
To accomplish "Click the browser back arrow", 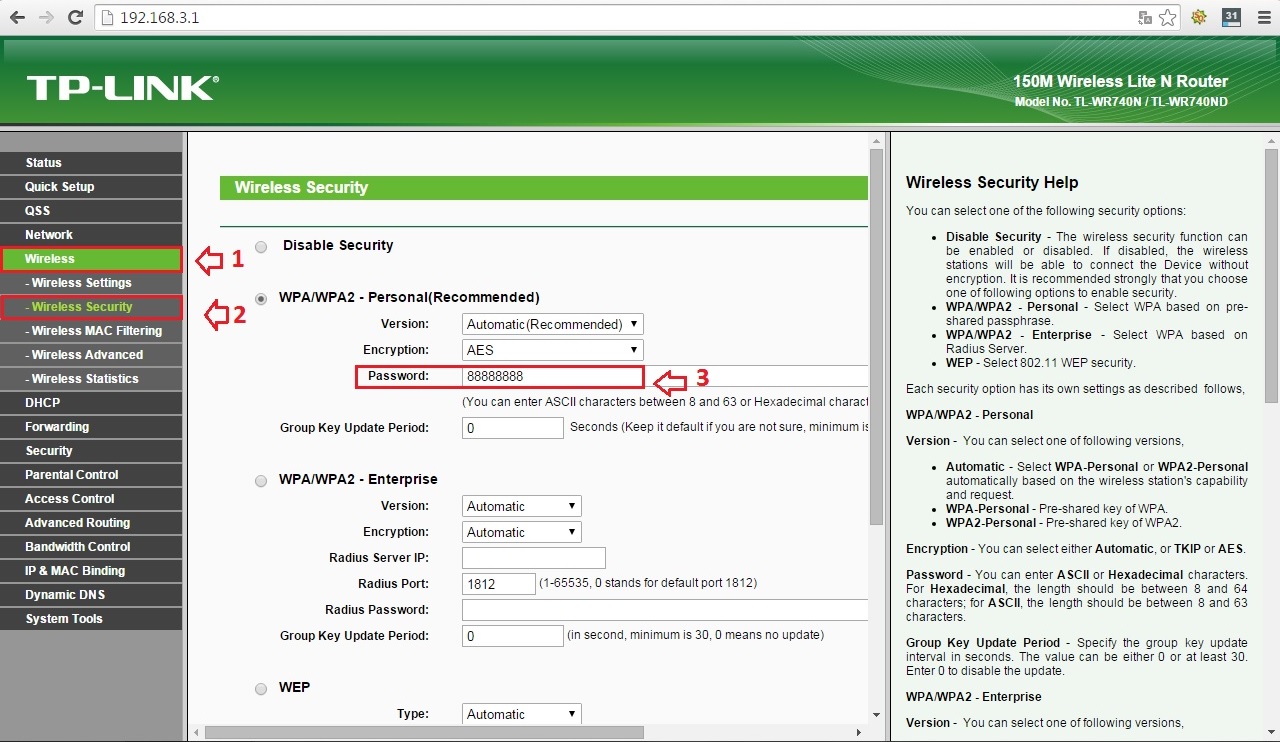I will (x=17, y=18).
